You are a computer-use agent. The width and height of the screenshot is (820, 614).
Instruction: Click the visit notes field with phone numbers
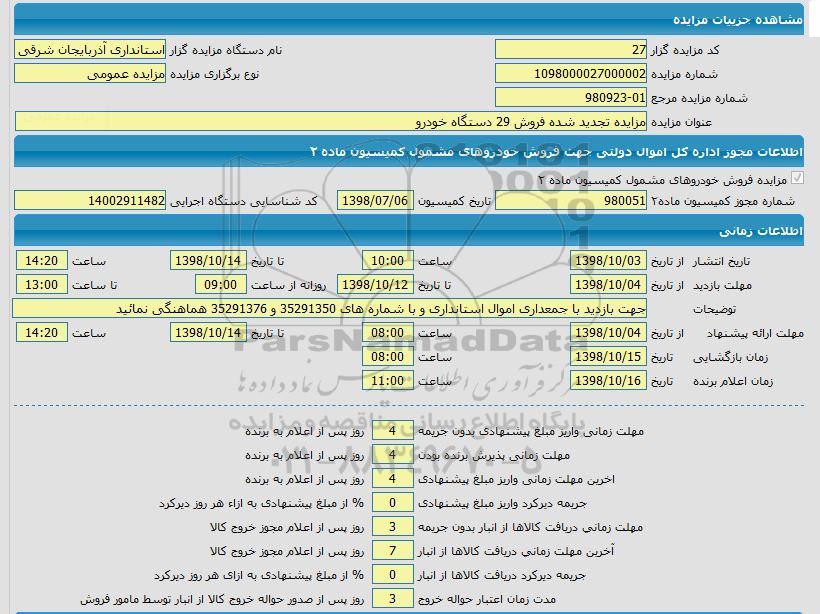pos(329,309)
